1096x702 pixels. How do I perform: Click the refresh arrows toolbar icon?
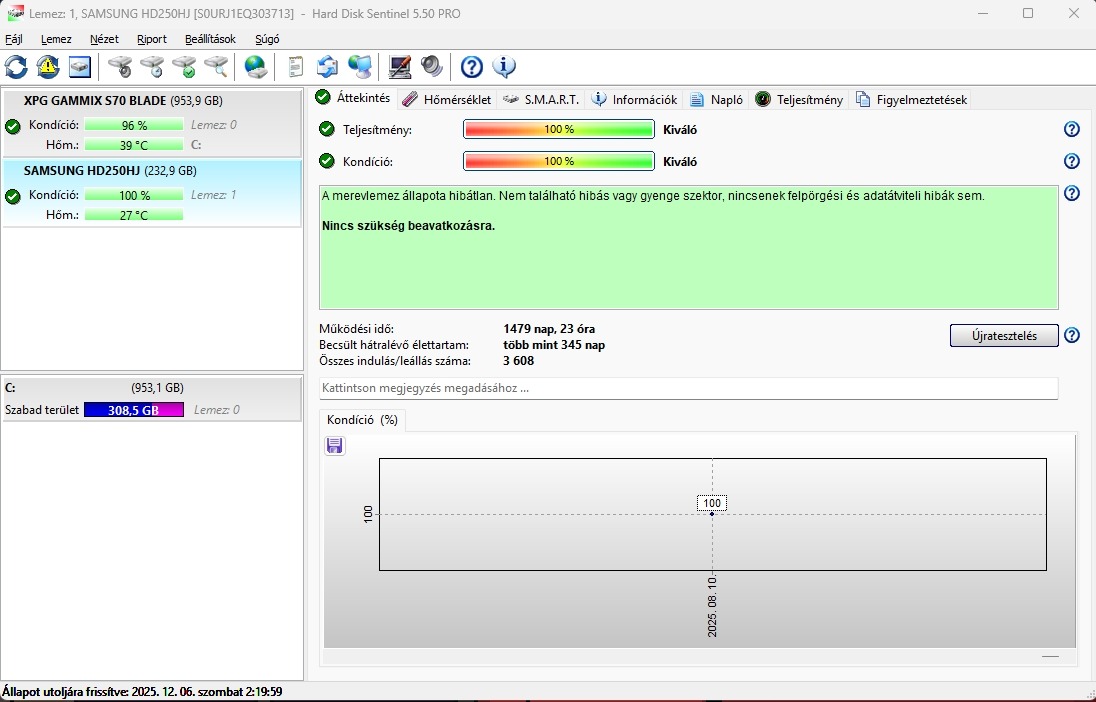pos(16,66)
